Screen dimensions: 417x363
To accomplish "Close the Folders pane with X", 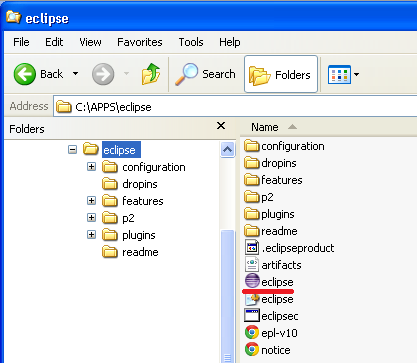I will [x=221, y=126].
